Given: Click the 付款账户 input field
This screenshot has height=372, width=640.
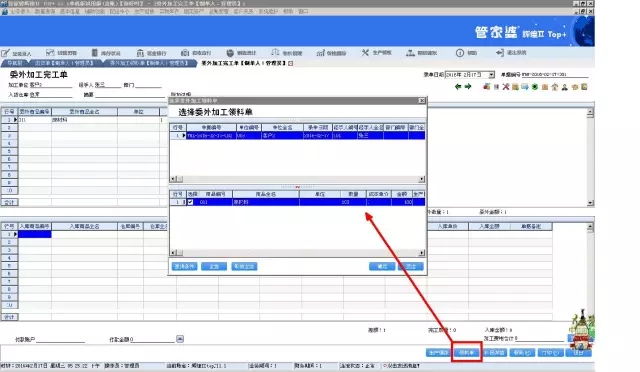Looking at the screenshot, I should [60, 339].
